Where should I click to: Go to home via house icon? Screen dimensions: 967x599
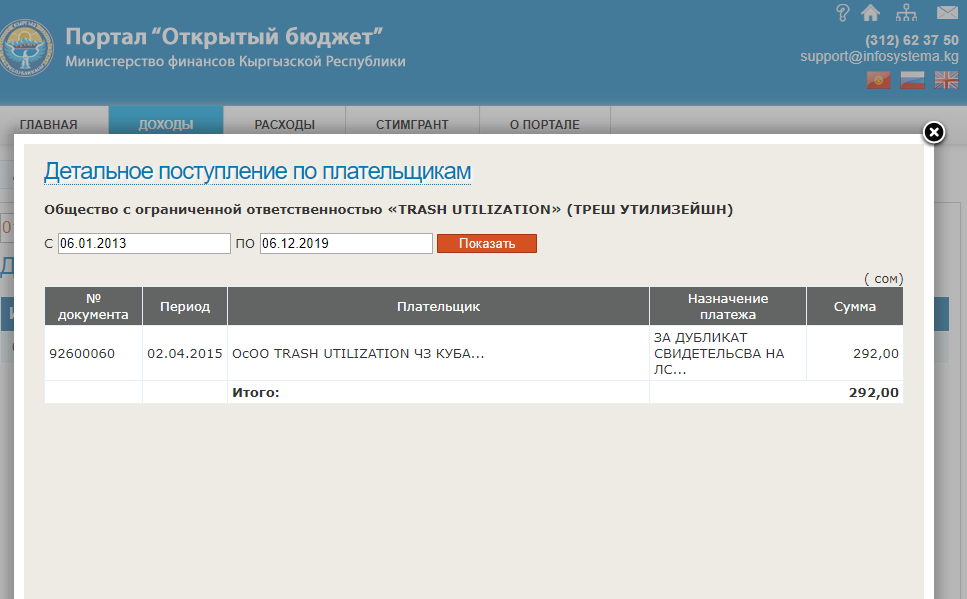pos(870,13)
